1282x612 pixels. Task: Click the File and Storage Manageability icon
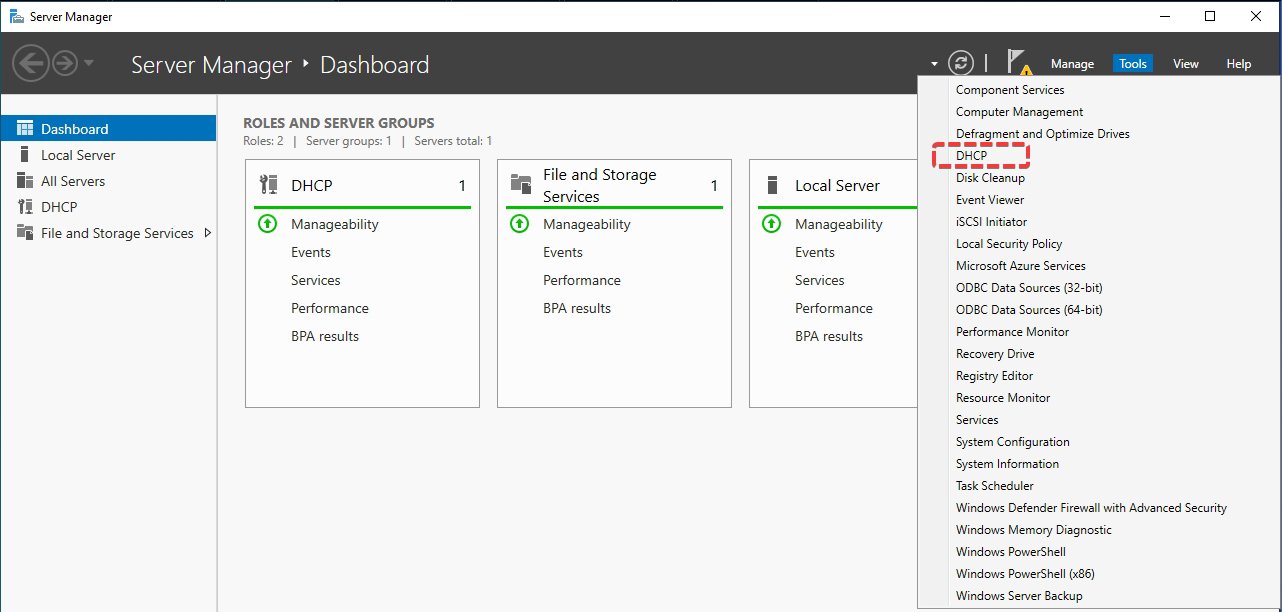519,224
